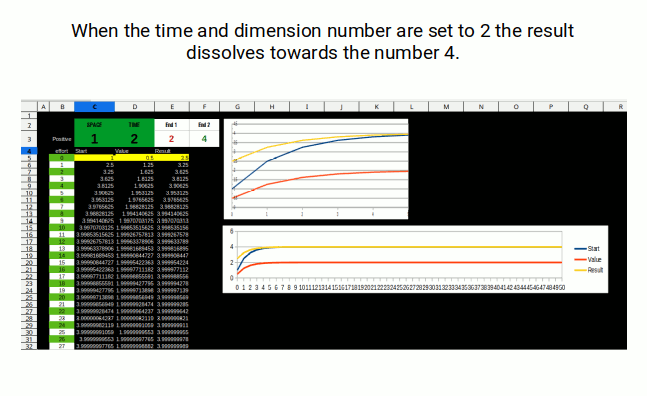Viewport: 647px width, 396px height.
Task: Click the End 1 header cell
Action: point(172,125)
